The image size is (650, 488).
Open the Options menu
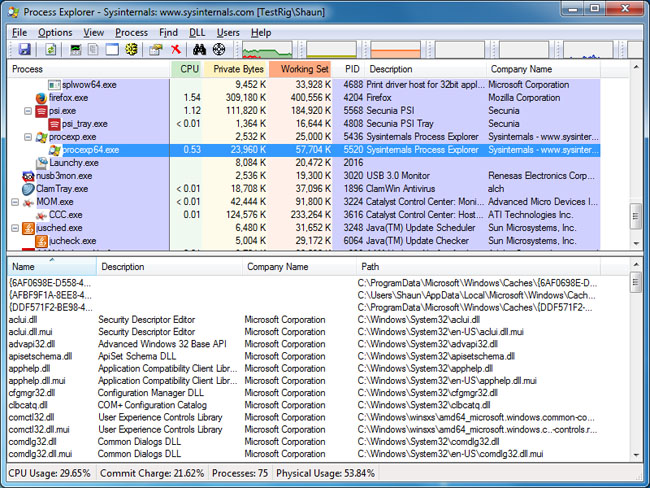[55, 32]
